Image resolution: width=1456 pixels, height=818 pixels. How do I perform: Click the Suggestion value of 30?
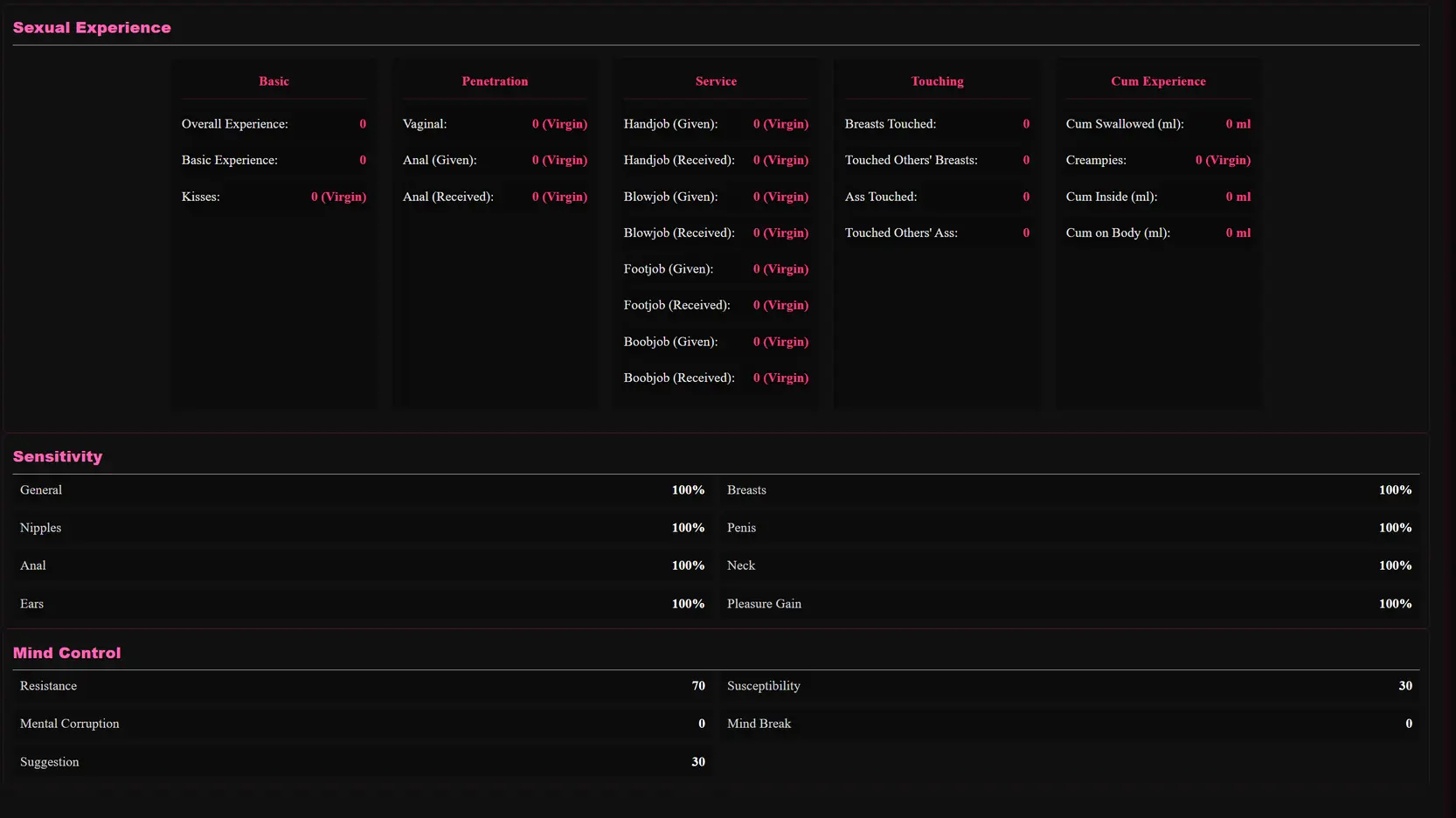[x=698, y=762]
